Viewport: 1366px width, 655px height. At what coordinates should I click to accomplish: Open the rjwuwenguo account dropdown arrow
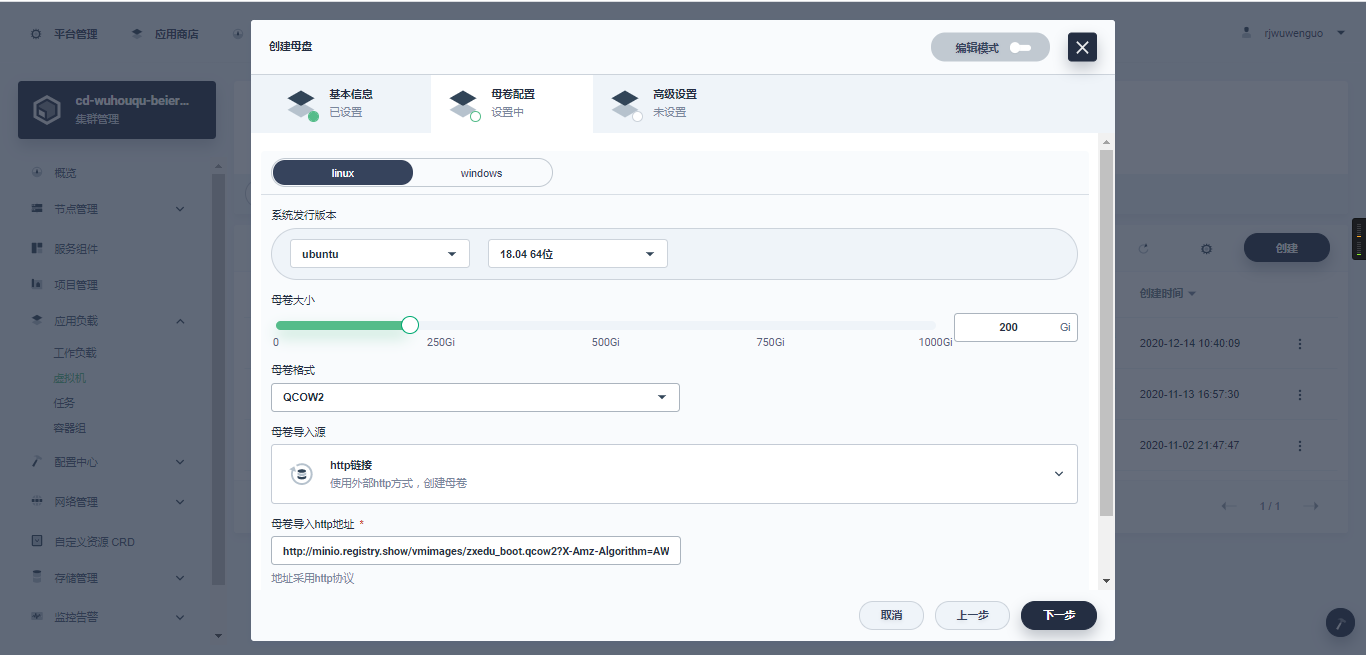click(1340, 33)
